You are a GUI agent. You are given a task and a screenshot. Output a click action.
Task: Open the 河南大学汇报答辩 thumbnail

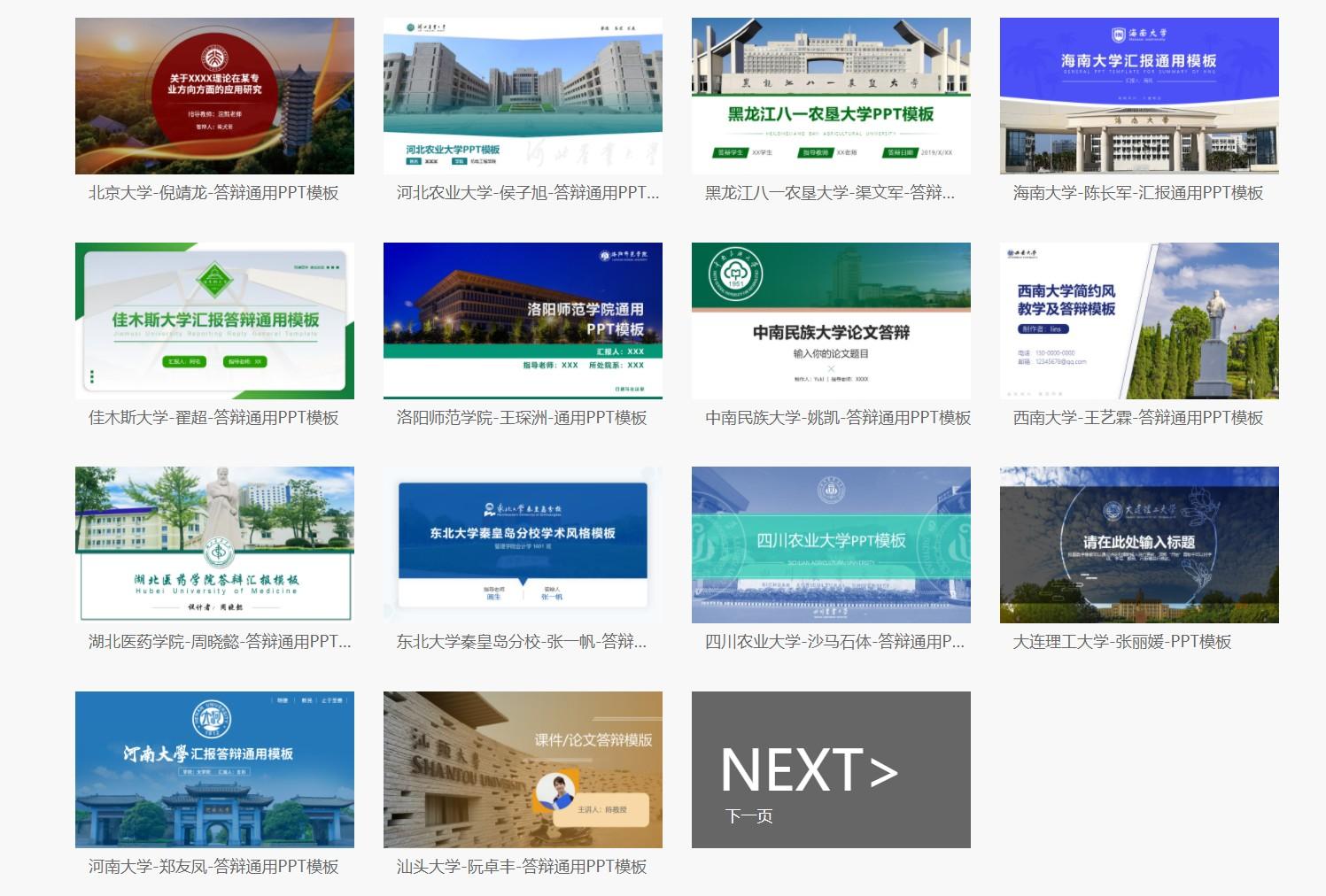click(x=214, y=769)
